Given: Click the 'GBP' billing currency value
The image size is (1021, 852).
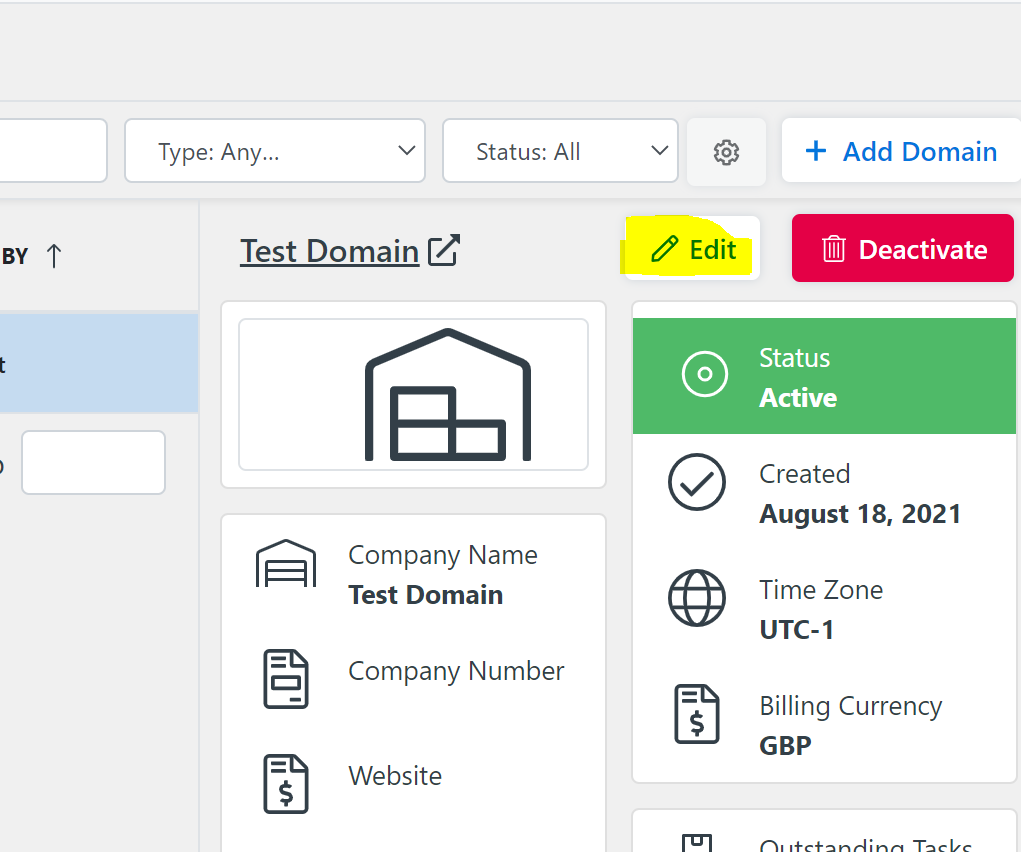Looking at the screenshot, I should click(785, 746).
